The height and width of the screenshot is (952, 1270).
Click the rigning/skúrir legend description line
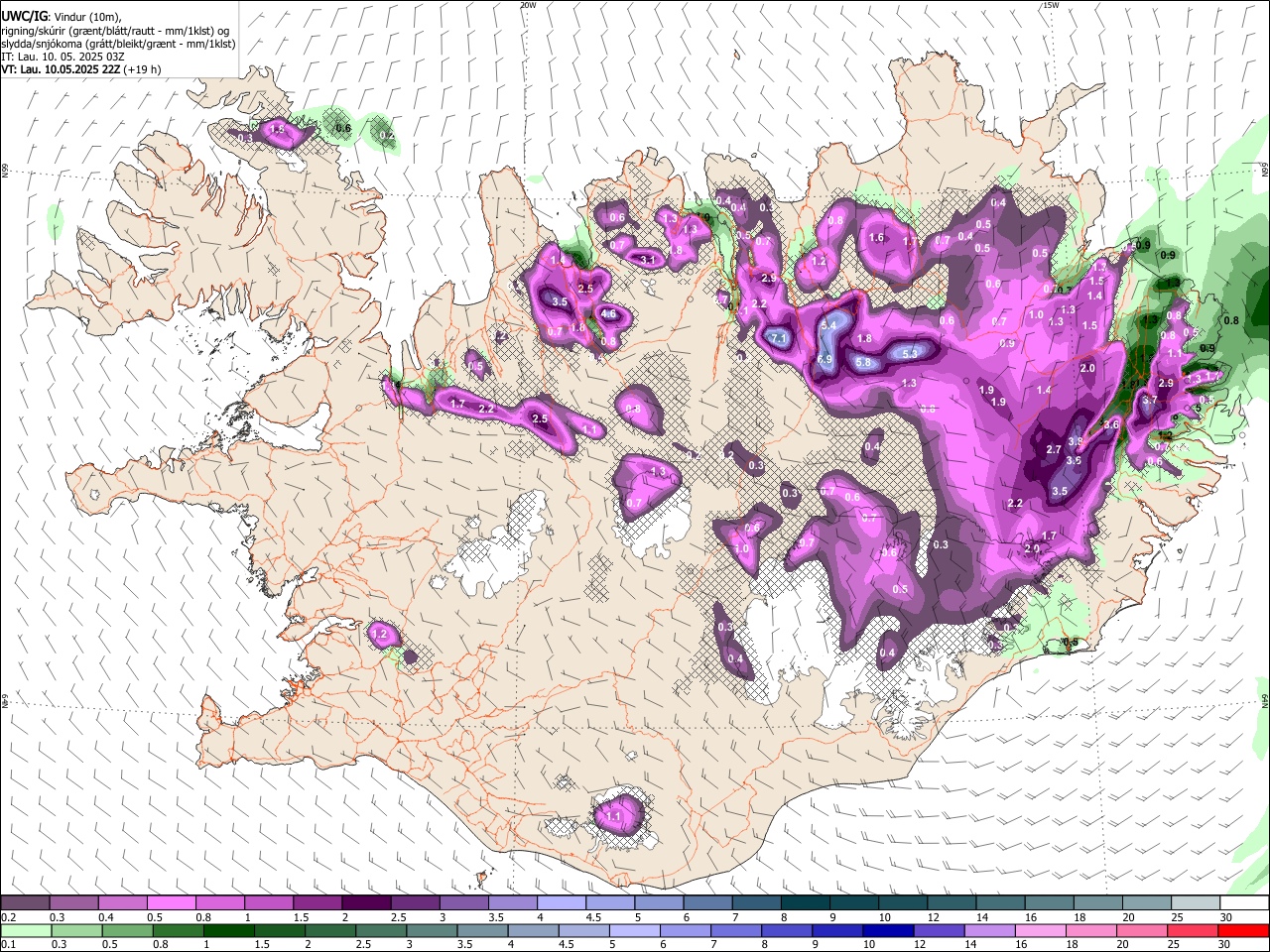pyautogui.click(x=115, y=31)
